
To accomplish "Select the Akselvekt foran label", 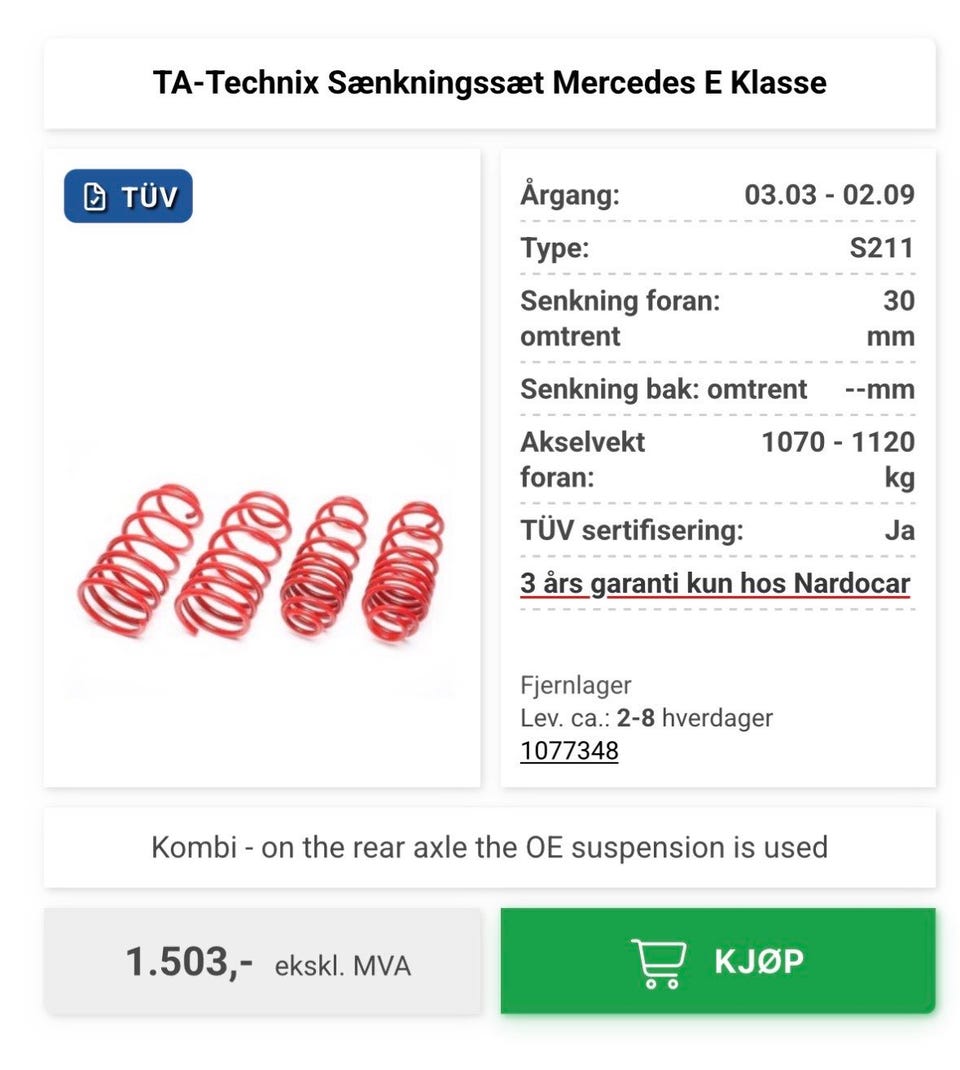I will pyautogui.click(x=582, y=459).
